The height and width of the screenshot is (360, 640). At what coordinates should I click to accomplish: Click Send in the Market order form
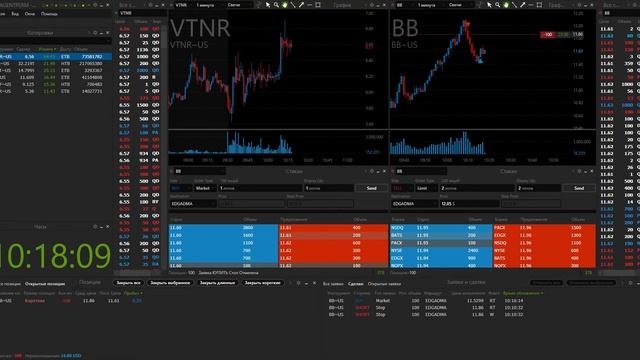point(371,188)
